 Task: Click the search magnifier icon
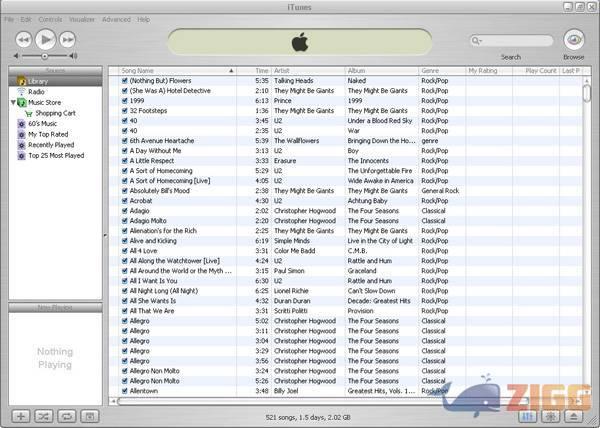point(475,41)
